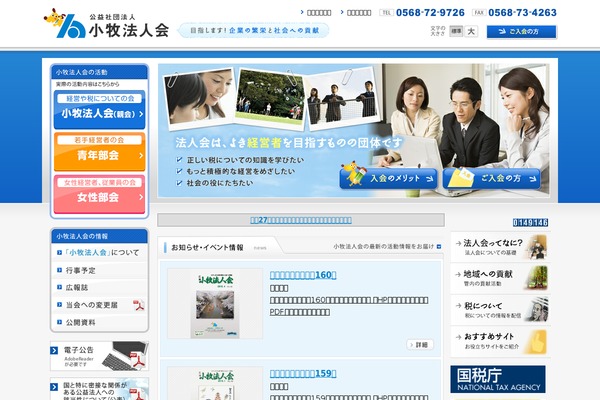Open the 小牧法人会 160 magazine cover thumbnail
600x400 pixels.
tap(215, 304)
